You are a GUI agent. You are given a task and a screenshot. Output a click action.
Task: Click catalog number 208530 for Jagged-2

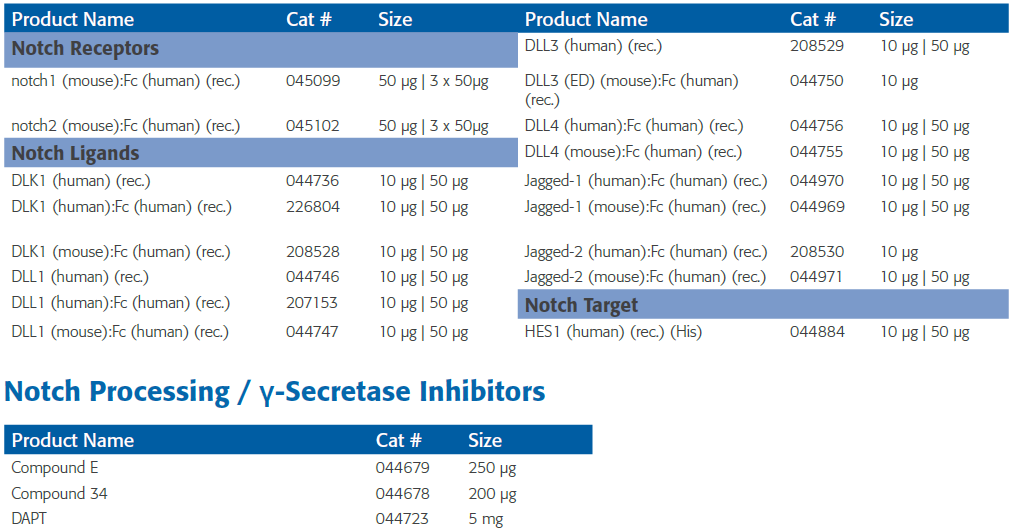coord(817,252)
